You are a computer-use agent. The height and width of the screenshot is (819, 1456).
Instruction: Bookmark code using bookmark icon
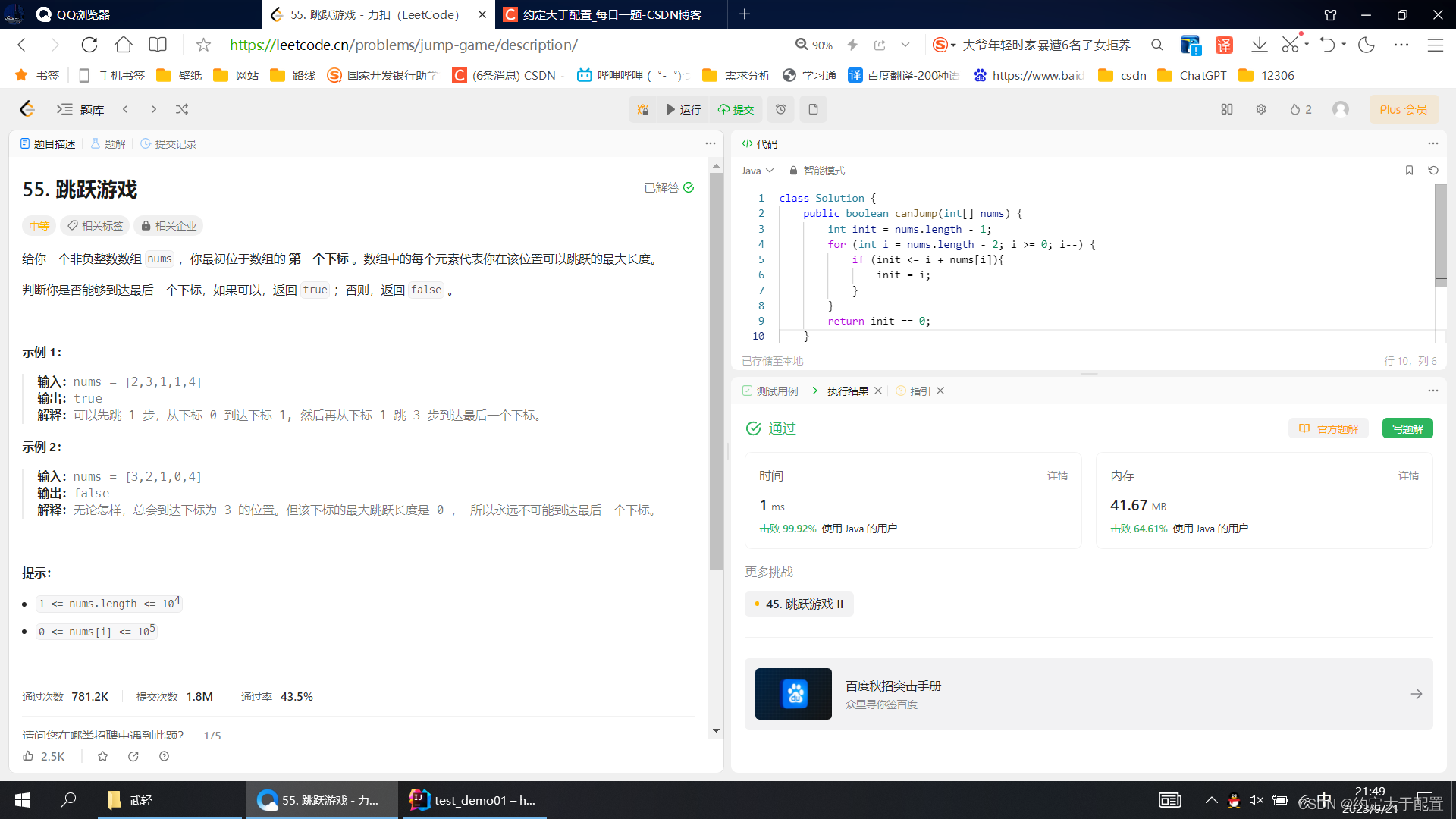1409,171
